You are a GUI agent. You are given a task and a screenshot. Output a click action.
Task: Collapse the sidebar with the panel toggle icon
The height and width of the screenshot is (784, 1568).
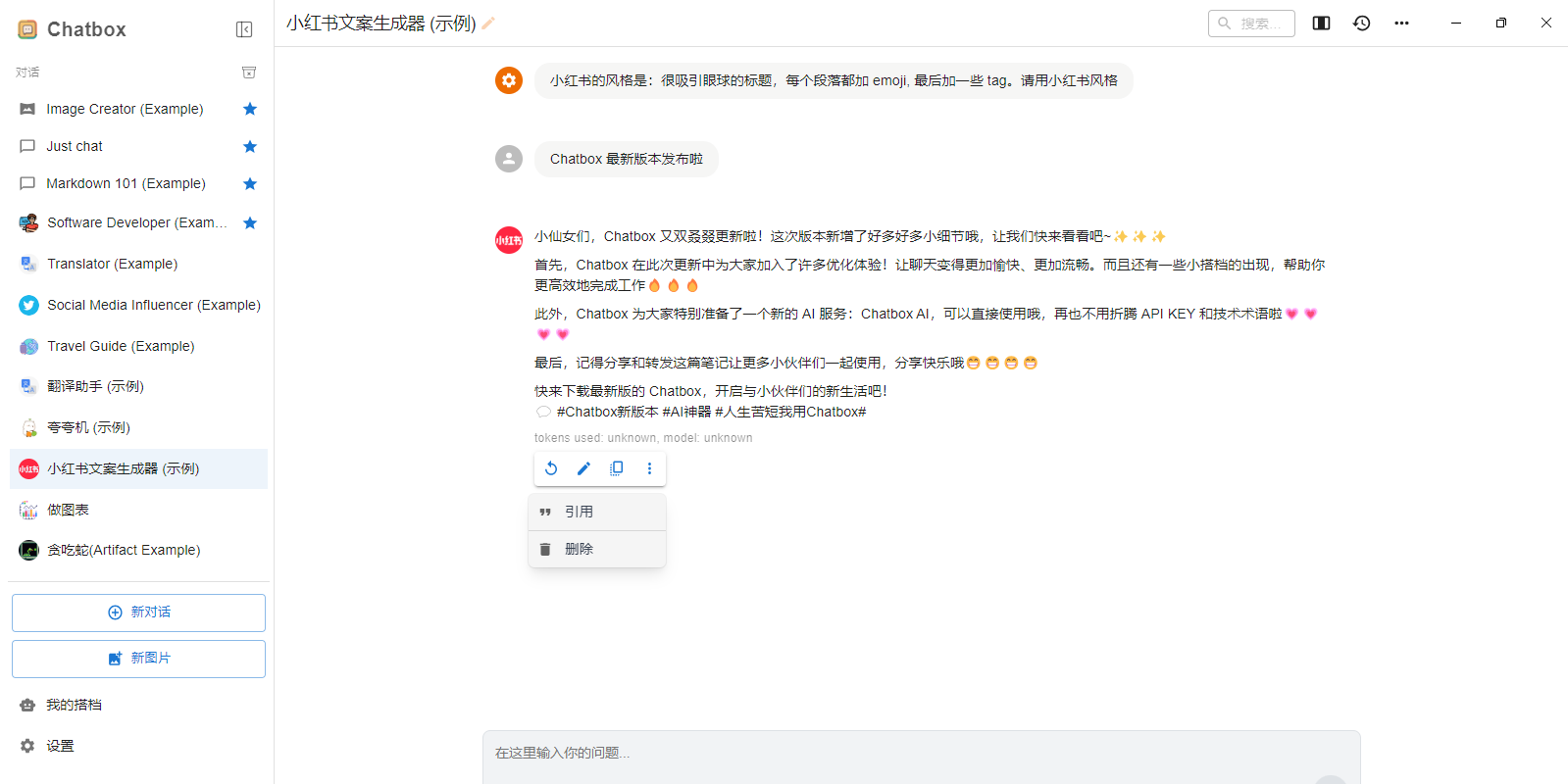point(244,29)
